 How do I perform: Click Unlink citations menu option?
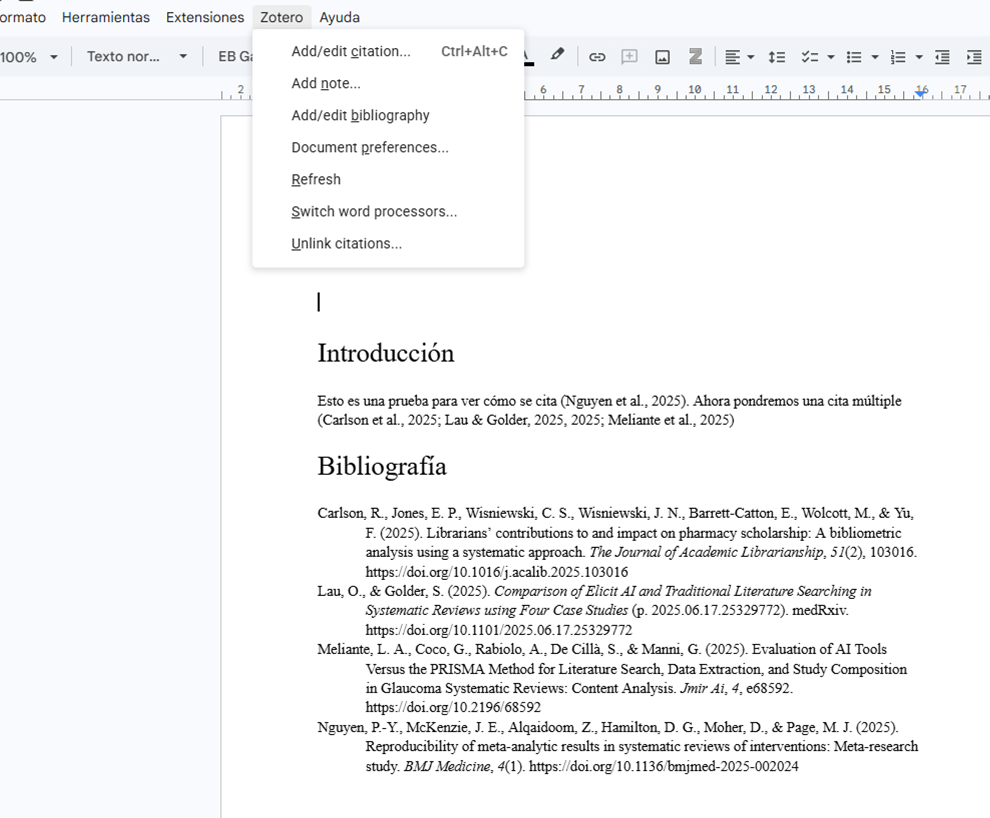[x=346, y=243]
